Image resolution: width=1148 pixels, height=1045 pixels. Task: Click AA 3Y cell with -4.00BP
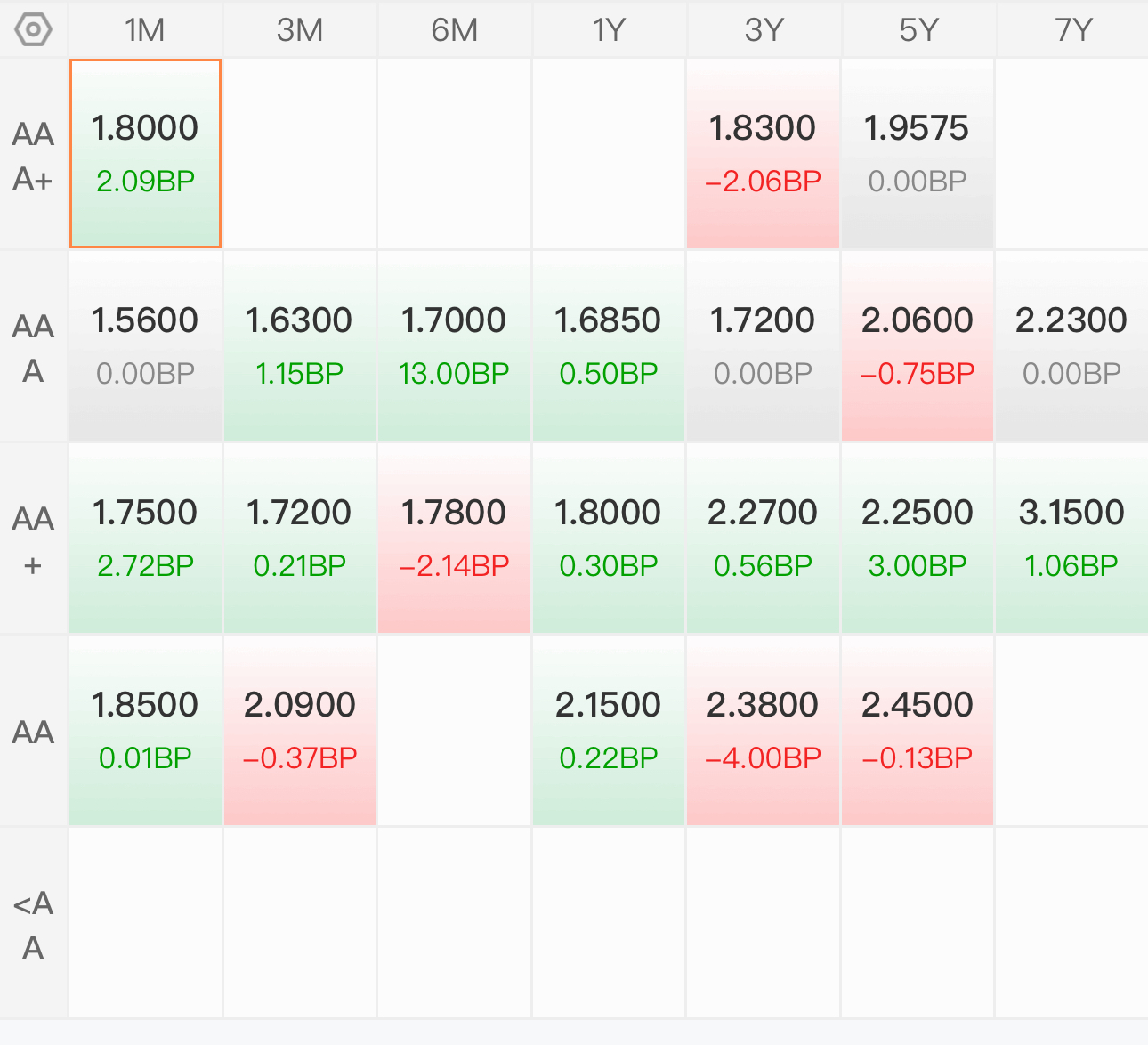point(763,730)
